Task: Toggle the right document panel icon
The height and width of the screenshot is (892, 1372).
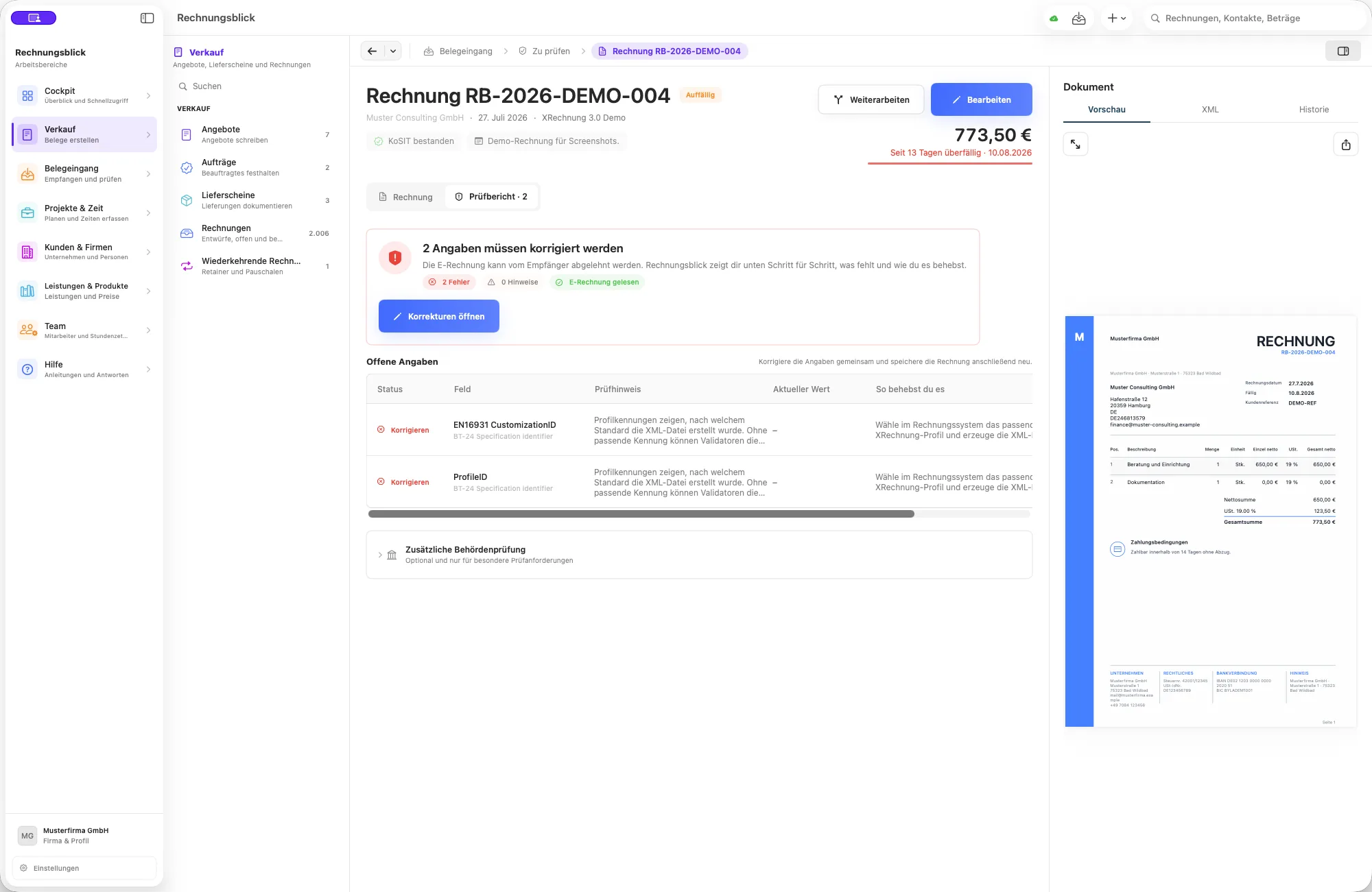Action: (x=1343, y=51)
